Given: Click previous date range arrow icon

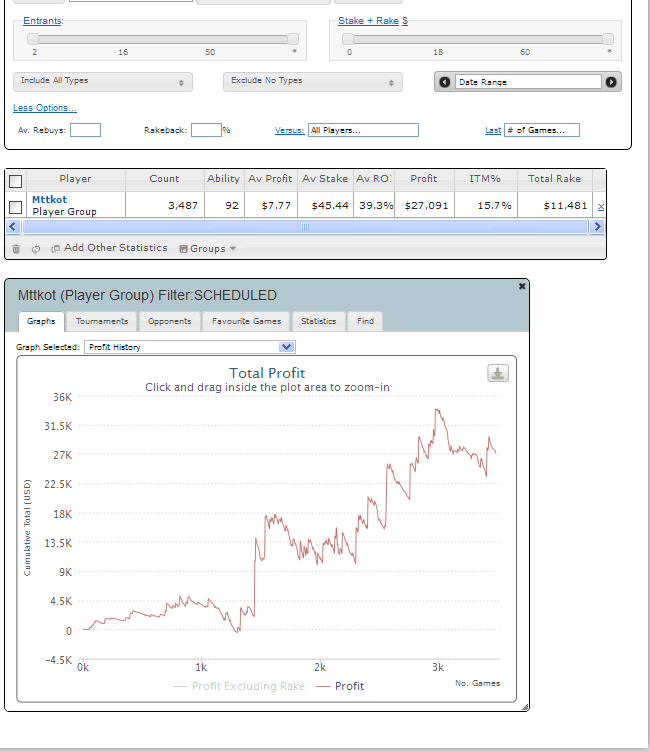Looking at the screenshot, I should [445, 82].
